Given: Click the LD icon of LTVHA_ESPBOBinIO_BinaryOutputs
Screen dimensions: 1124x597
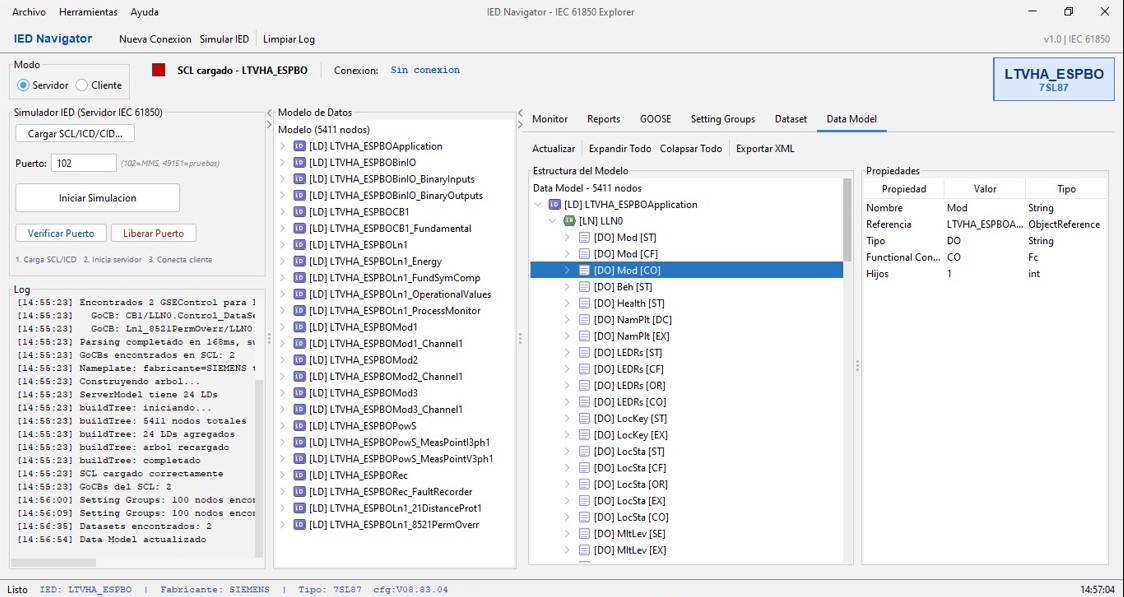Looking at the screenshot, I should coord(300,196).
